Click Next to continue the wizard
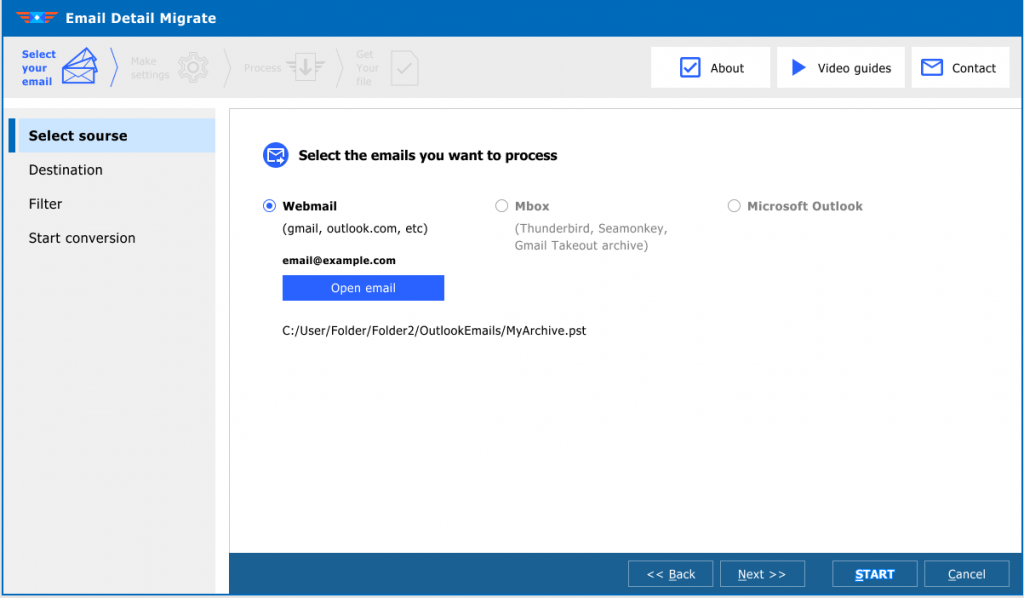Screen dimensions: 1024x598 (x=762, y=573)
